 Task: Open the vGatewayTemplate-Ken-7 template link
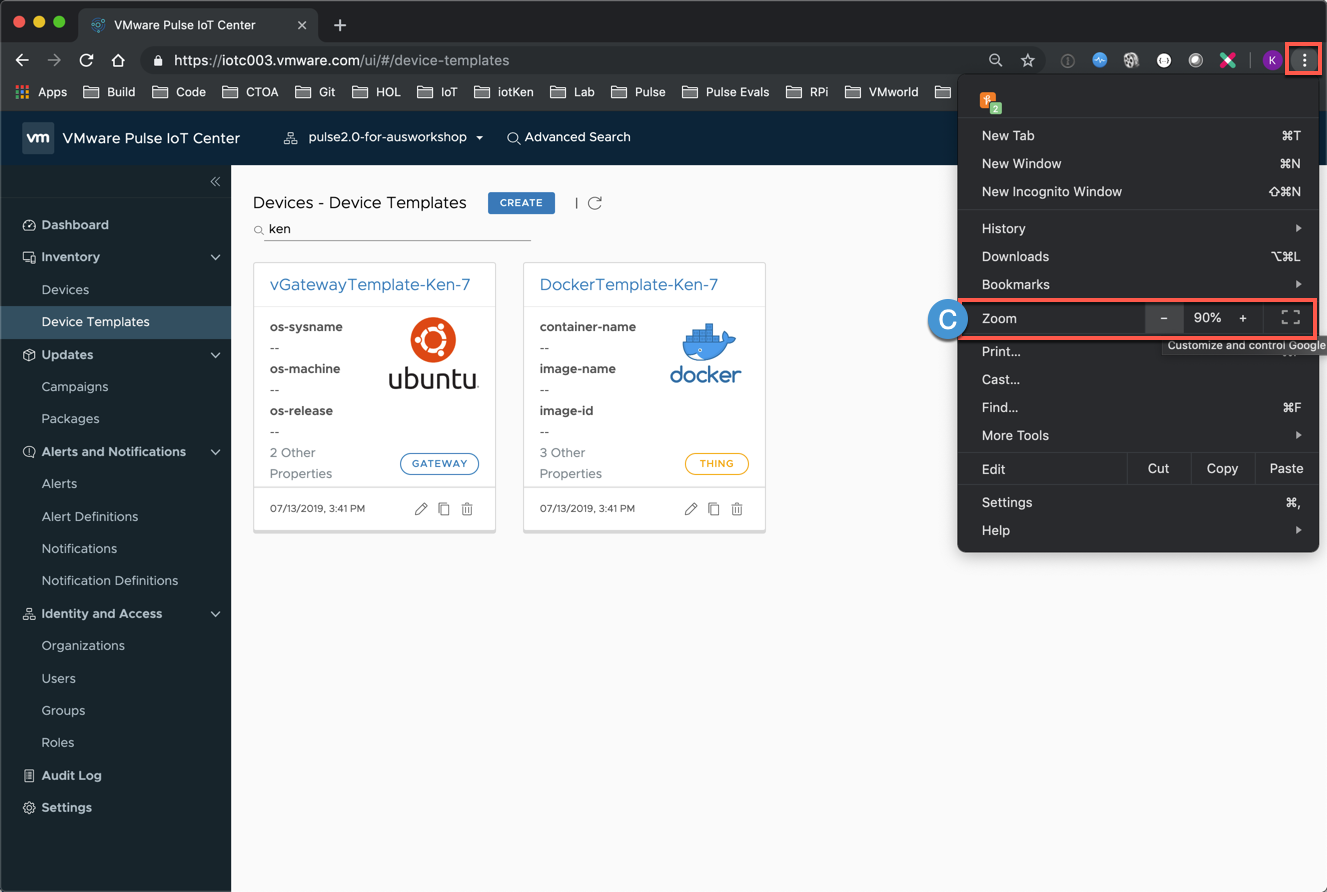(370, 285)
